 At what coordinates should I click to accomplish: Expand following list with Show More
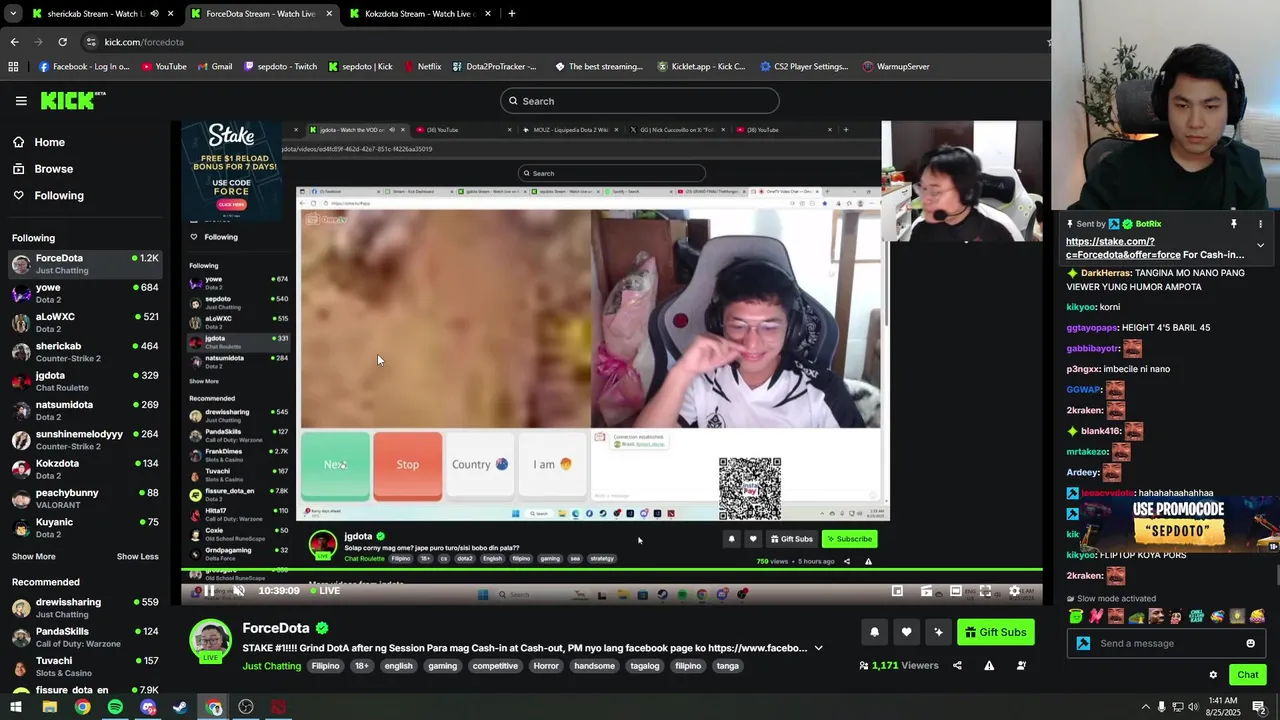pos(34,557)
